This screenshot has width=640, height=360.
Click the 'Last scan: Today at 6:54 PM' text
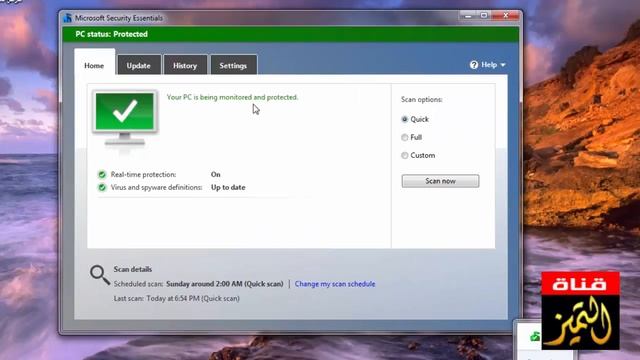pyautogui.click(x=177, y=298)
